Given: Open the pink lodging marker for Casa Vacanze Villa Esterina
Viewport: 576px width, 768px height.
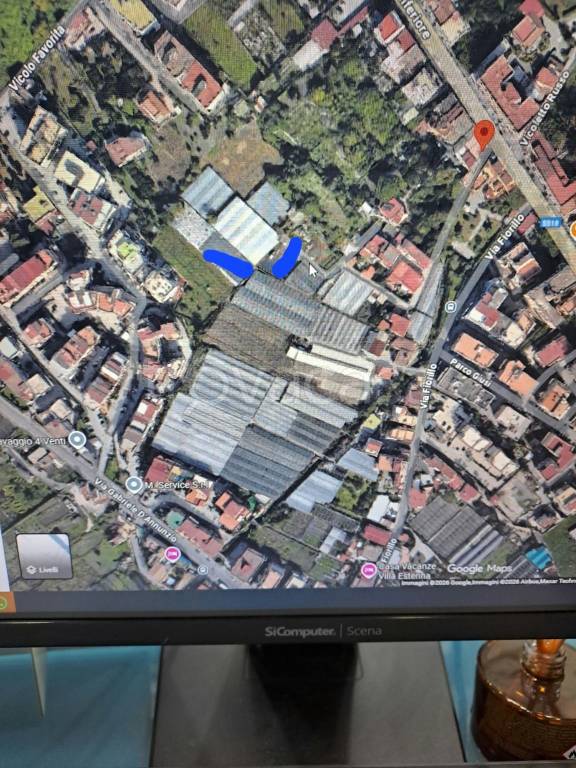Looking at the screenshot, I should pos(368,571).
